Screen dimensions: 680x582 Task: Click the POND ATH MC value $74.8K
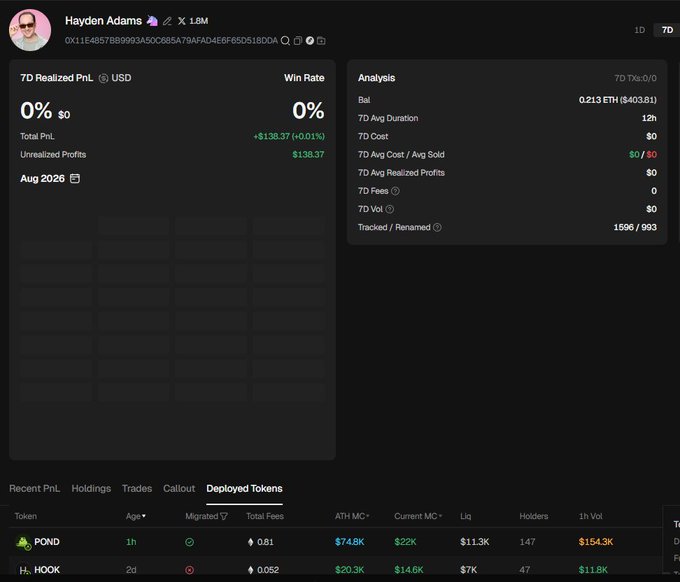(x=350, y=542)
